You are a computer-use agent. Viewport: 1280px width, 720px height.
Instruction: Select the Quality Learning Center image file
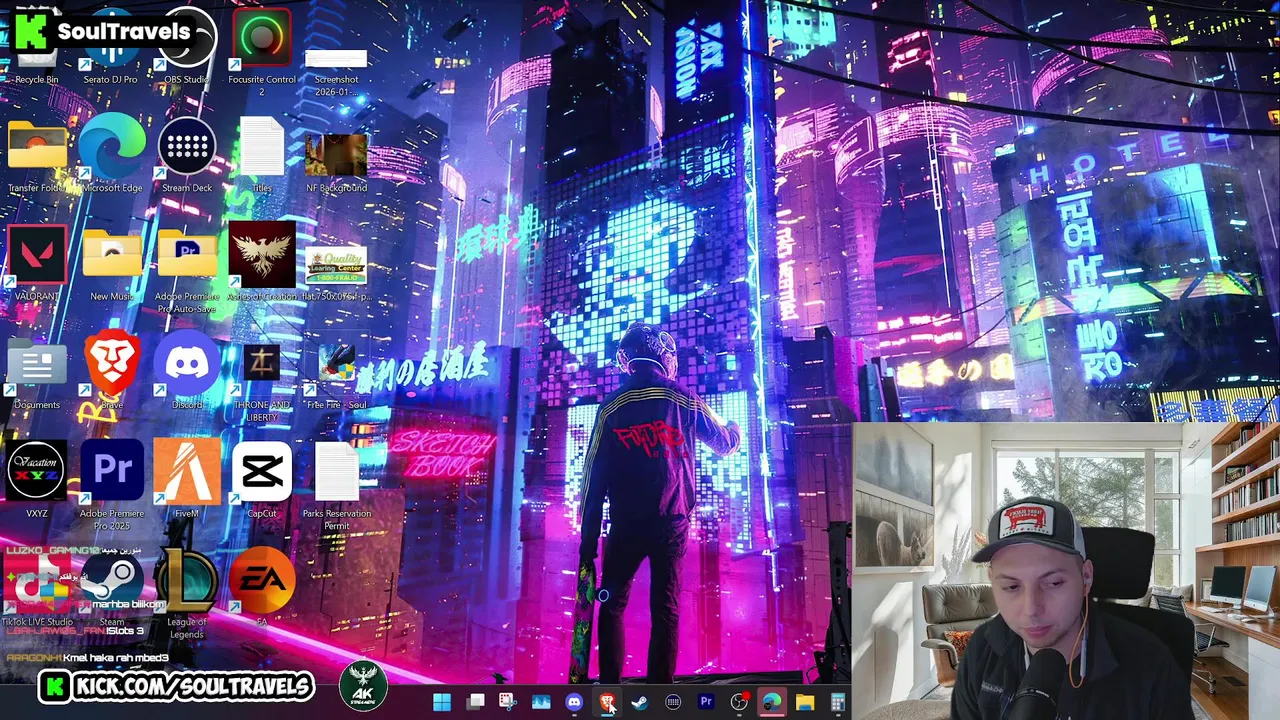[337, 272]
